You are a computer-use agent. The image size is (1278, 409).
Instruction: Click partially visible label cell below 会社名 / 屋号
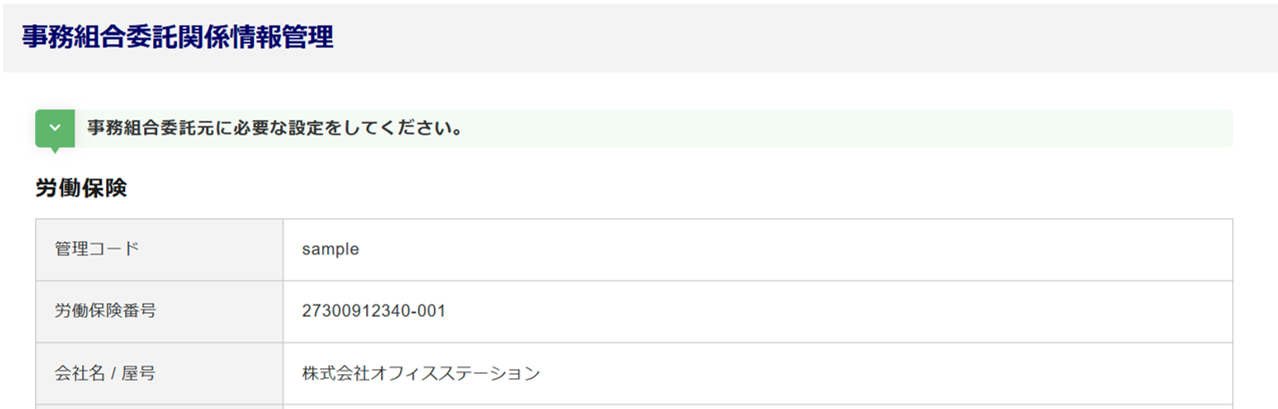pos(159,405)
